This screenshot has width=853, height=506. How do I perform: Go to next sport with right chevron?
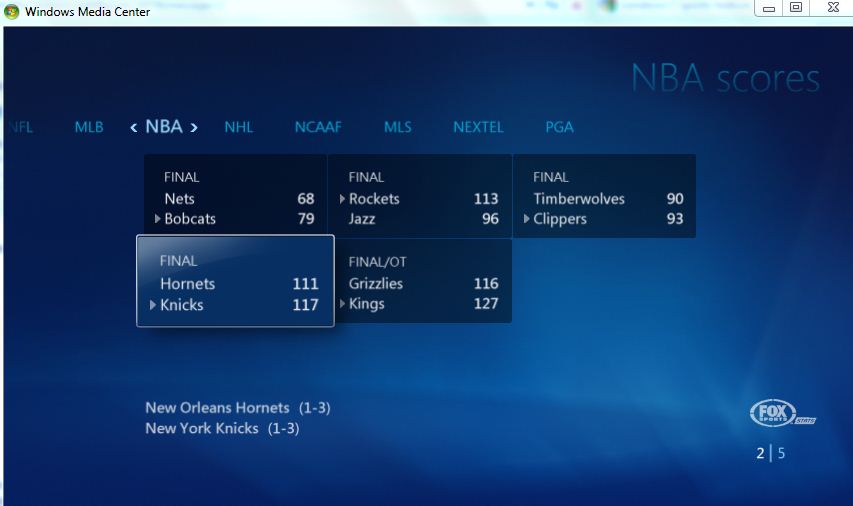coord(194,128)
